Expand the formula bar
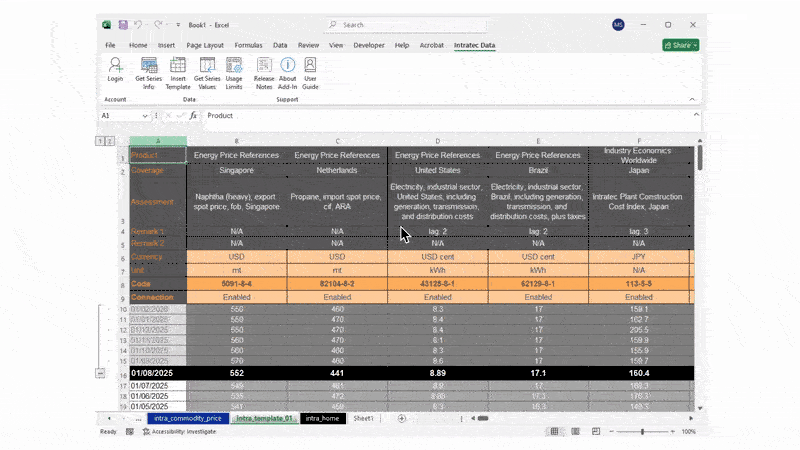 [x=696, y=115]
